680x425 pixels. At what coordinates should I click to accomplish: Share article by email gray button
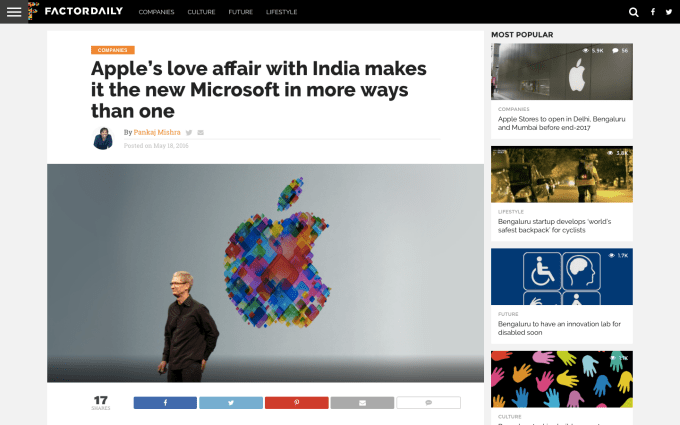(362, 402)
